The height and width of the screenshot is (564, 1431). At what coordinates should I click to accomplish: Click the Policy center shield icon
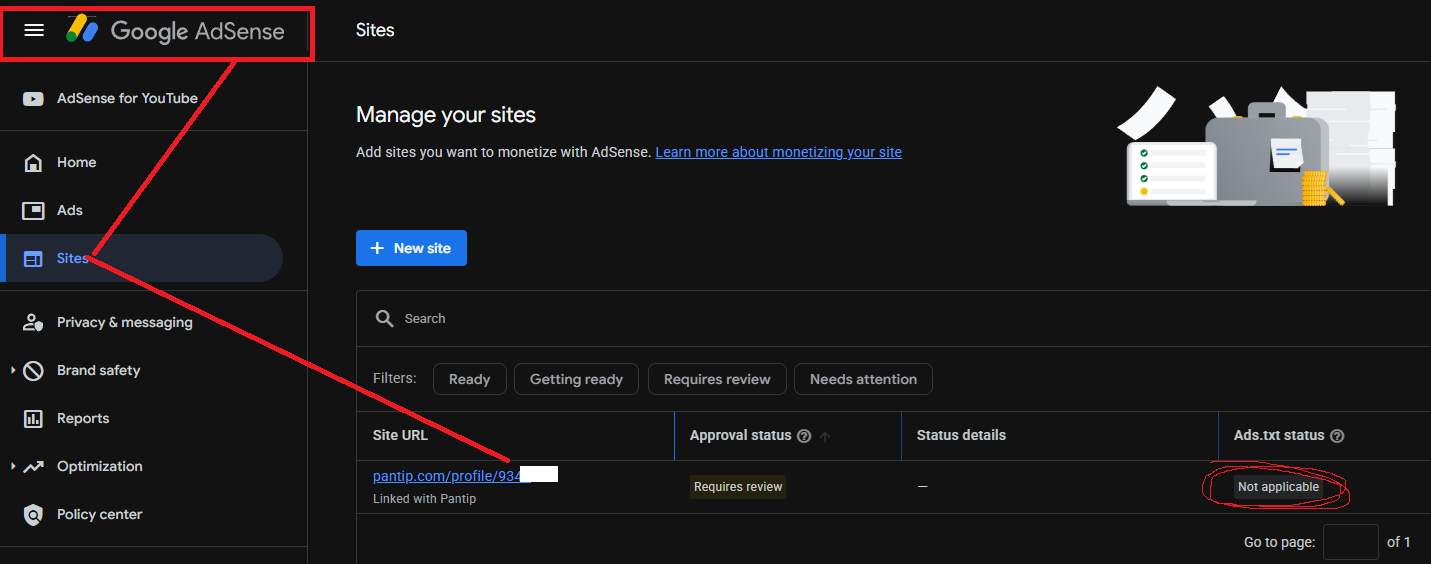33,514
